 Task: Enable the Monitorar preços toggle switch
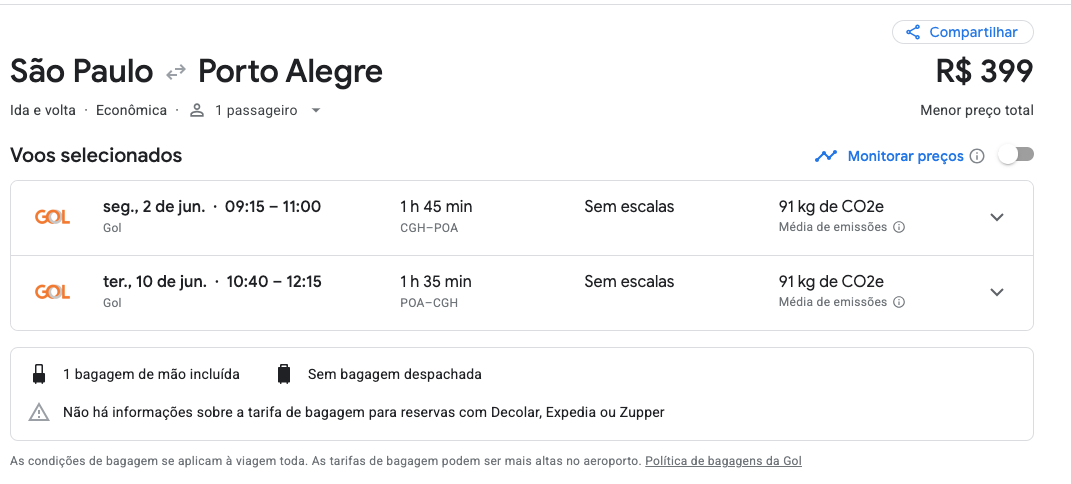point(1016,155)
